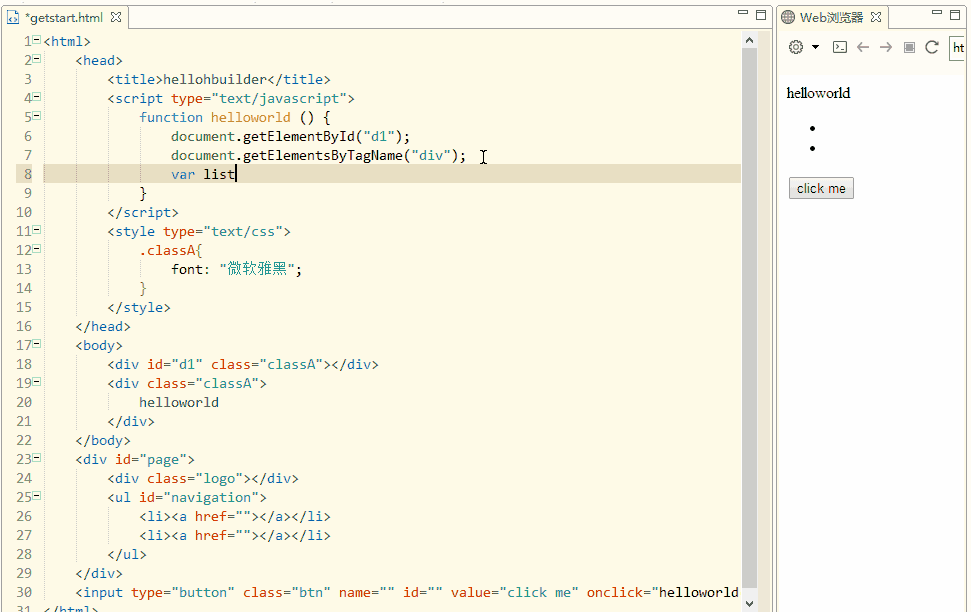This screenshot has width=971, height=612.
Task: Click the globe icon on Web browser tab
Action: point(788,17)
